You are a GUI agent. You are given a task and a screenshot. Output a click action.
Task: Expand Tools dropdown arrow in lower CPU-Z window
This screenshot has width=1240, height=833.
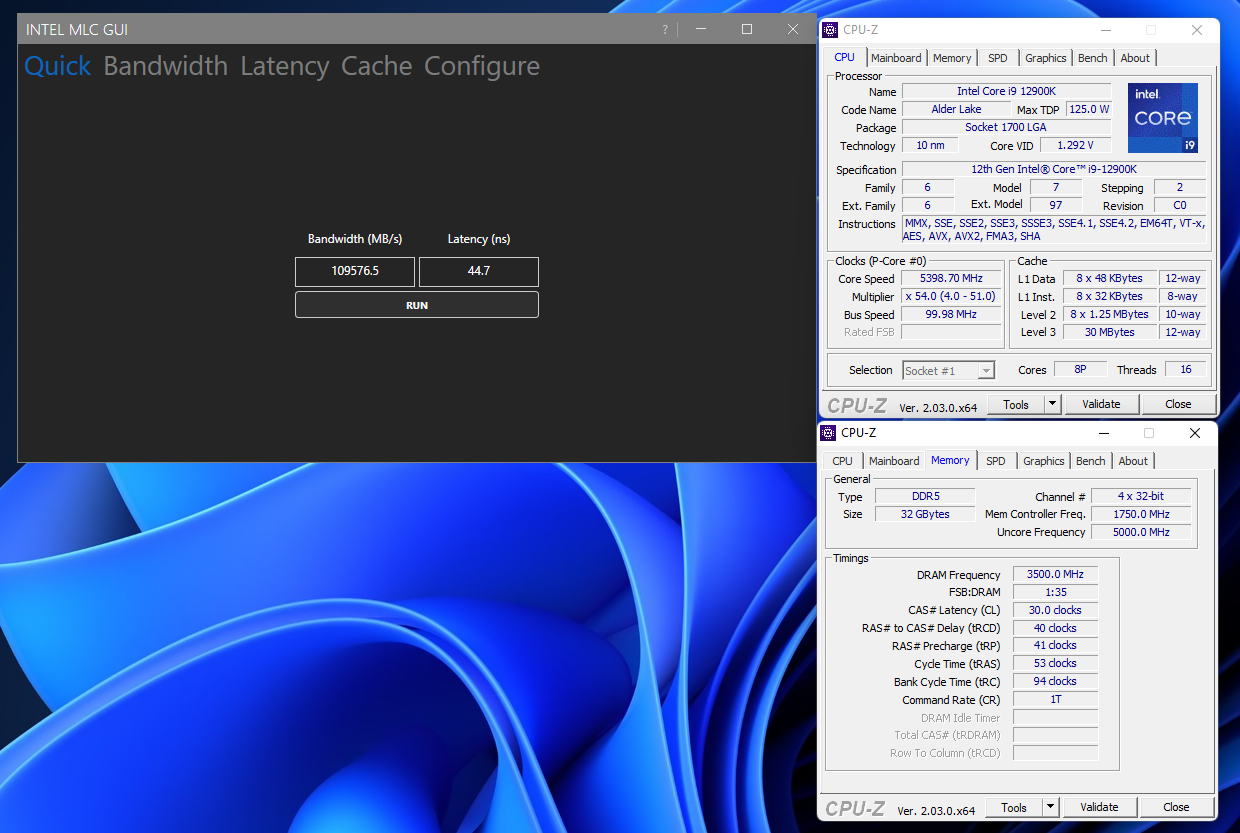[1050, 807]
